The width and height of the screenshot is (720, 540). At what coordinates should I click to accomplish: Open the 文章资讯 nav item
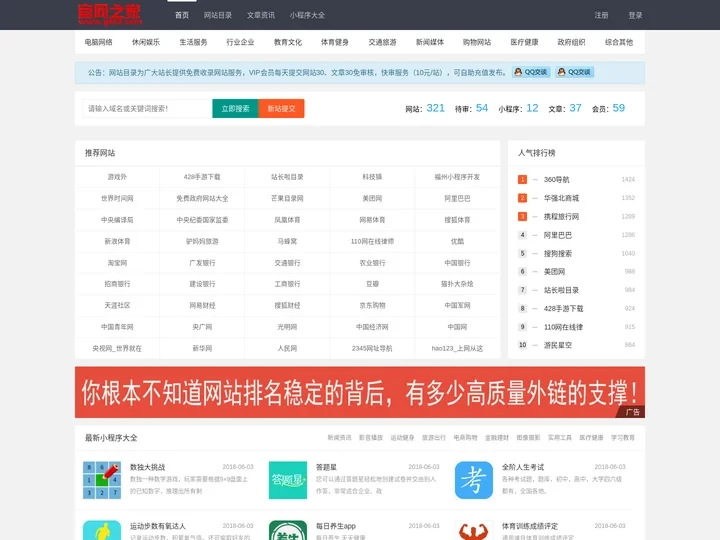click(261, 15)
